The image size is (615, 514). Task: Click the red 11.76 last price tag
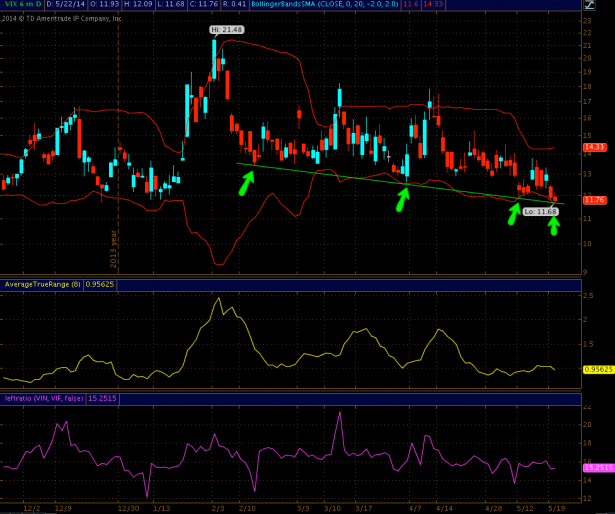pos(595,199)
